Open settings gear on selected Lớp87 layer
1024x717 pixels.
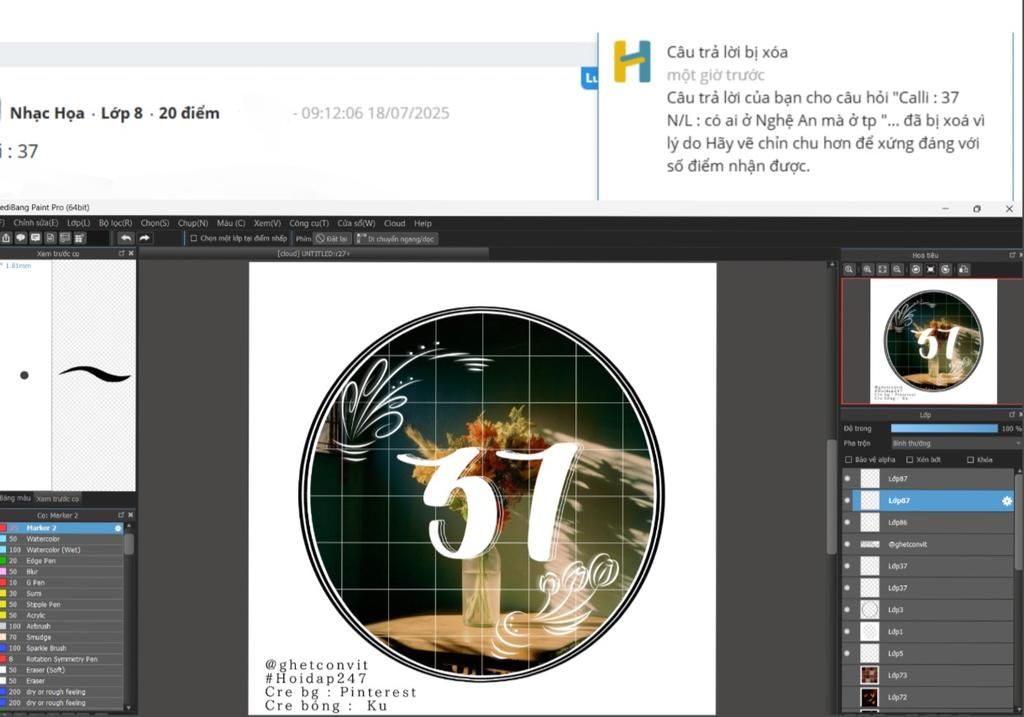click(1007, 501)
